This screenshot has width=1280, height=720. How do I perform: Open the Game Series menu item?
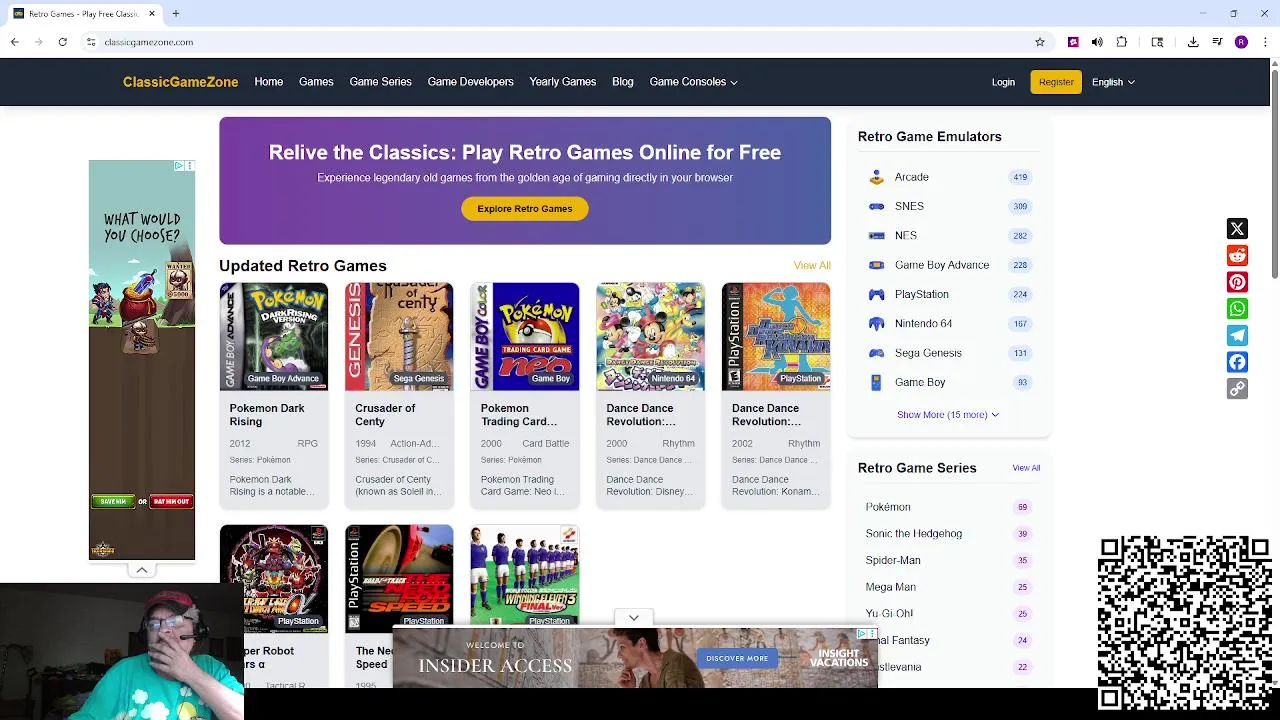(380, 82)
